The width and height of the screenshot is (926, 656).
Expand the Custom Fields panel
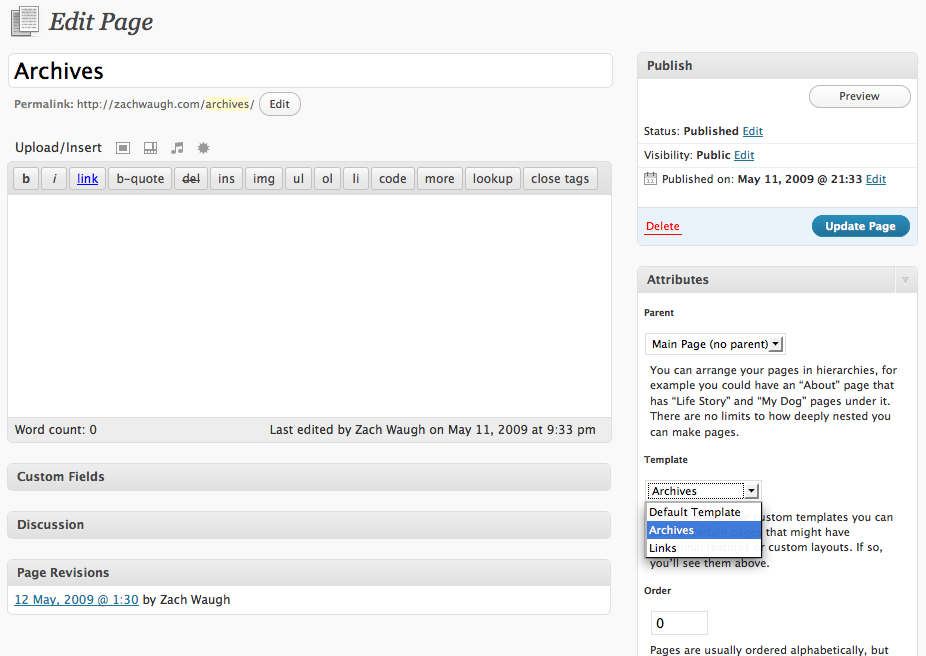pyautogui.click(x=308, y=477)
